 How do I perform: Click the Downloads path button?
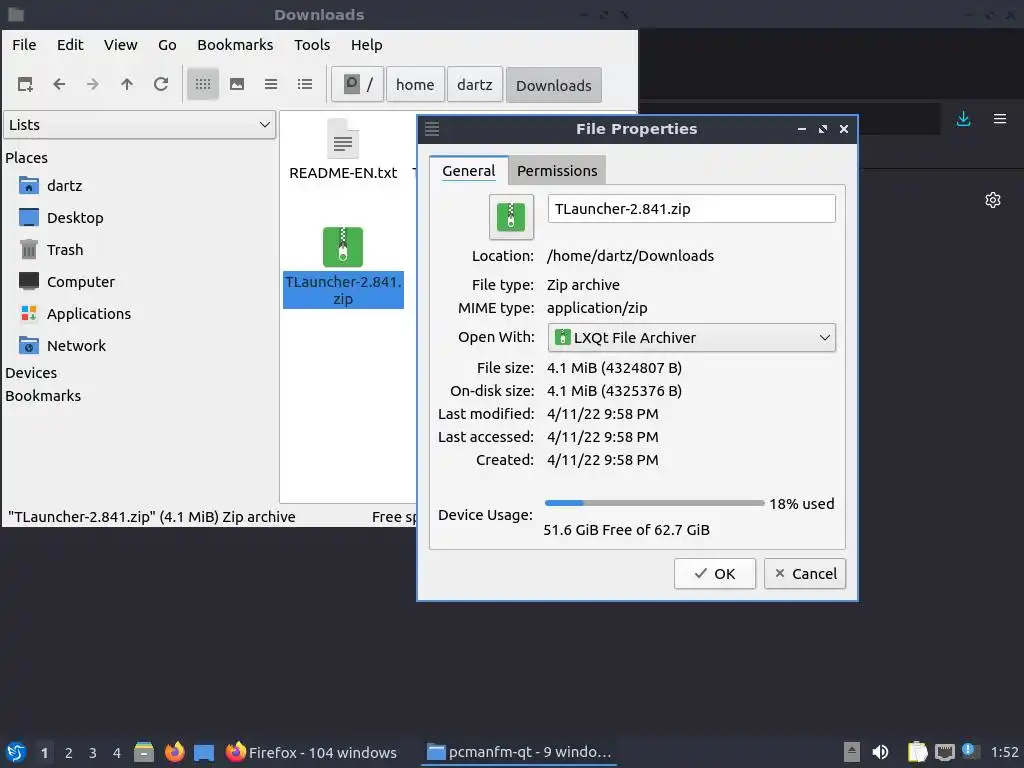pos(554,86)
